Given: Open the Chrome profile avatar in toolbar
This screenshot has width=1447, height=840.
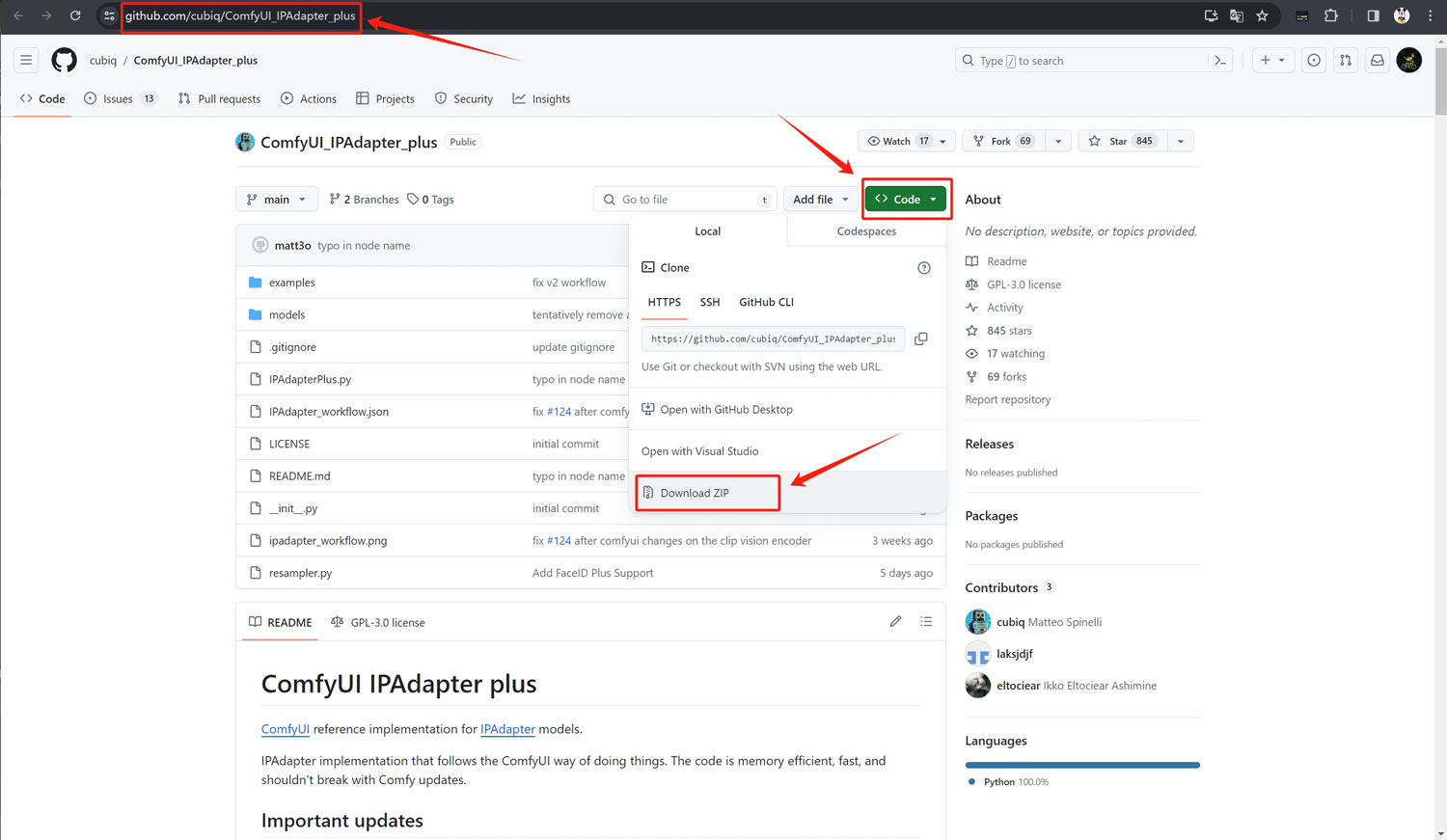Looking at the screenshot, I should (1402, 15).
